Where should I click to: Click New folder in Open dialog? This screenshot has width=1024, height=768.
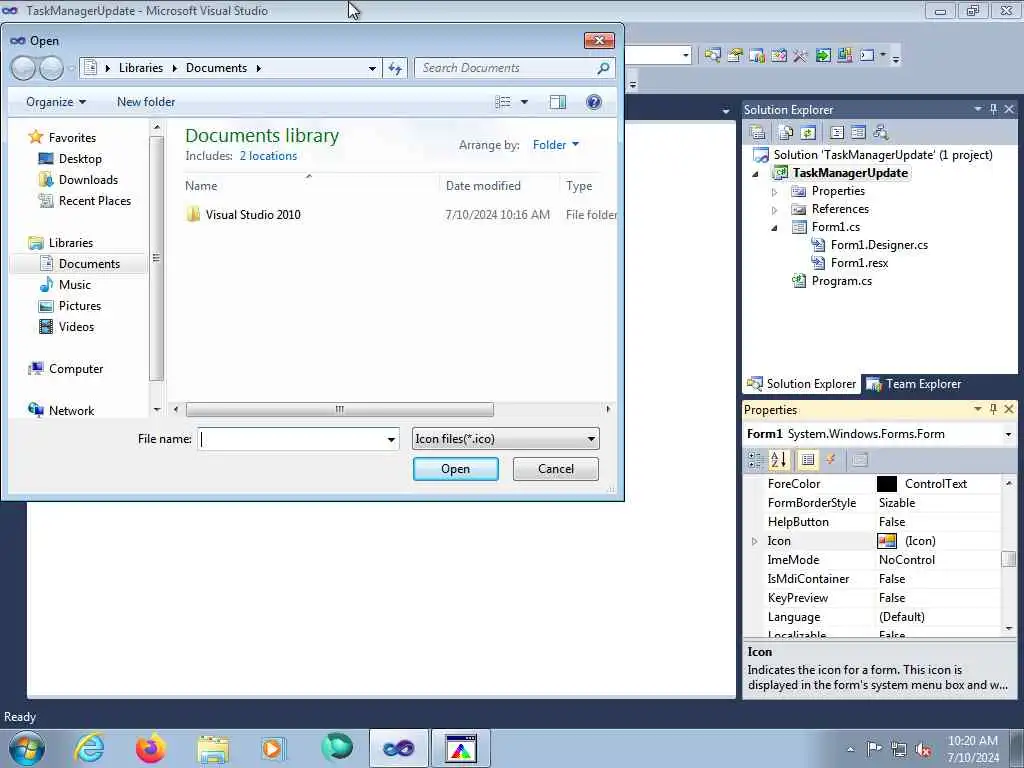coord(146,102)
